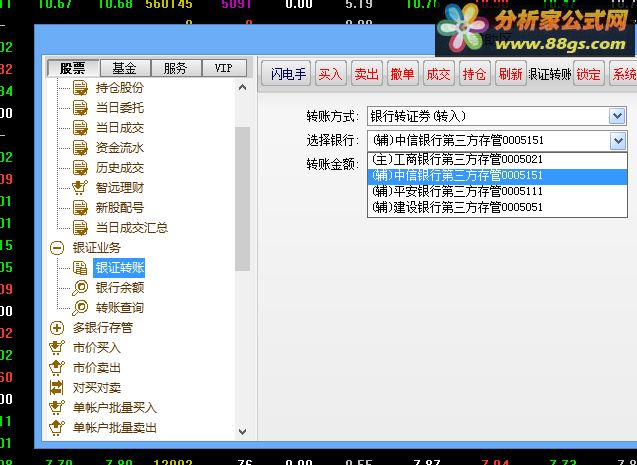Screen dimensions: 637x465
Task: Switch to the 服务 tab
Action: click(176, 68)
